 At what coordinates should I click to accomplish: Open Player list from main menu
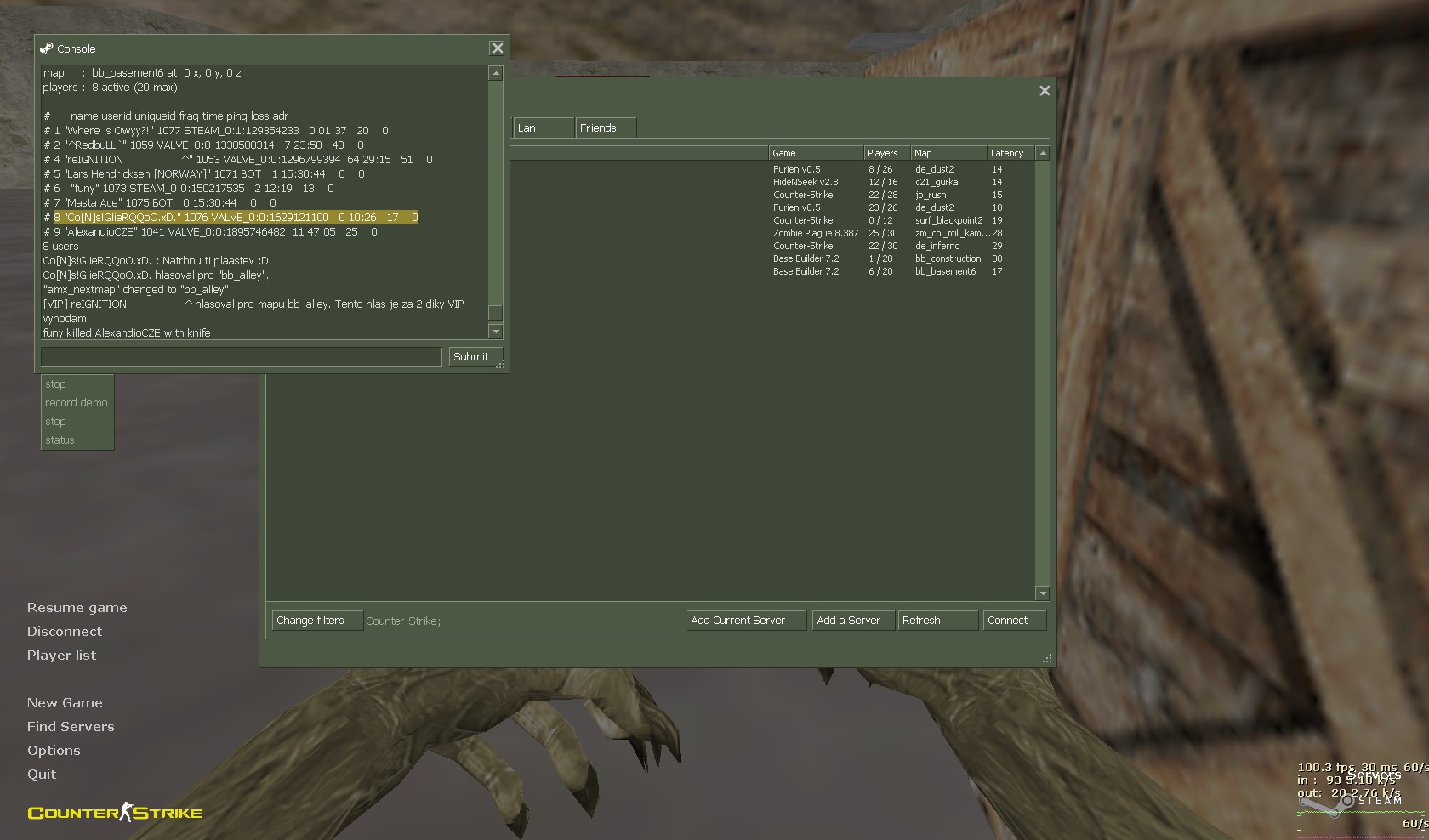[x=61, y=656]
